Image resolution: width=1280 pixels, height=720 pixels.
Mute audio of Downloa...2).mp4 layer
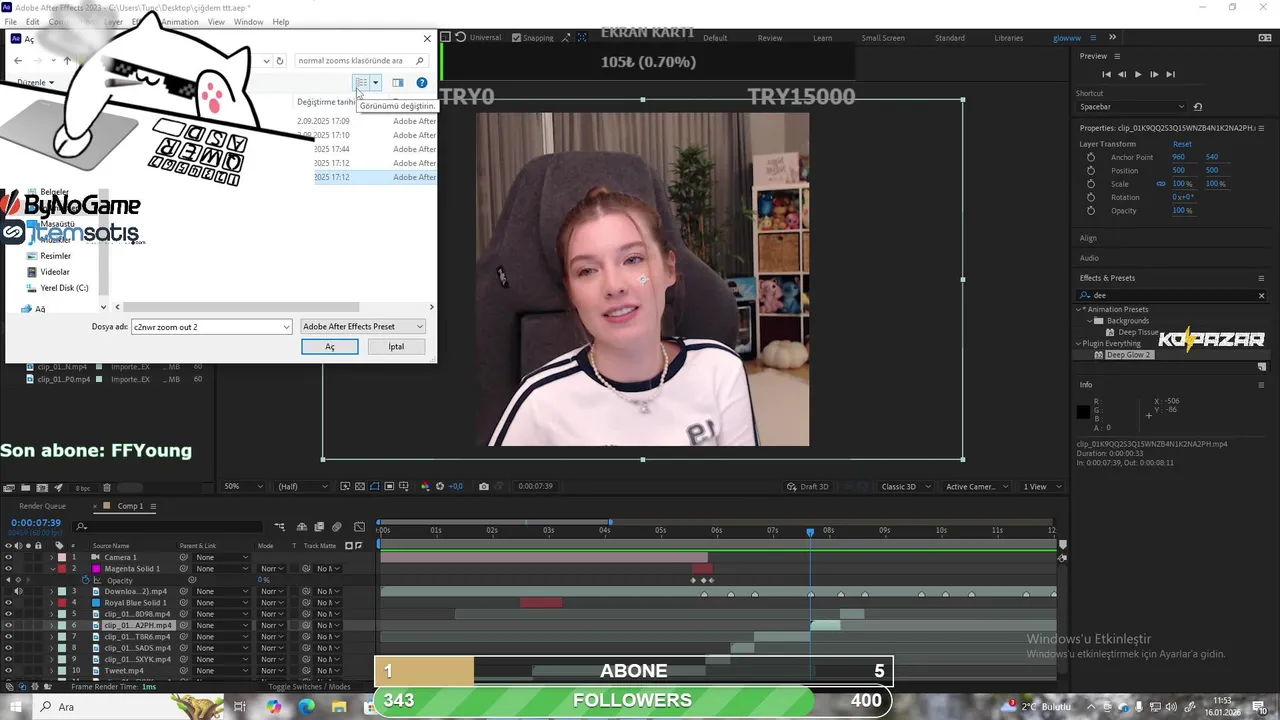click(19, 591)
